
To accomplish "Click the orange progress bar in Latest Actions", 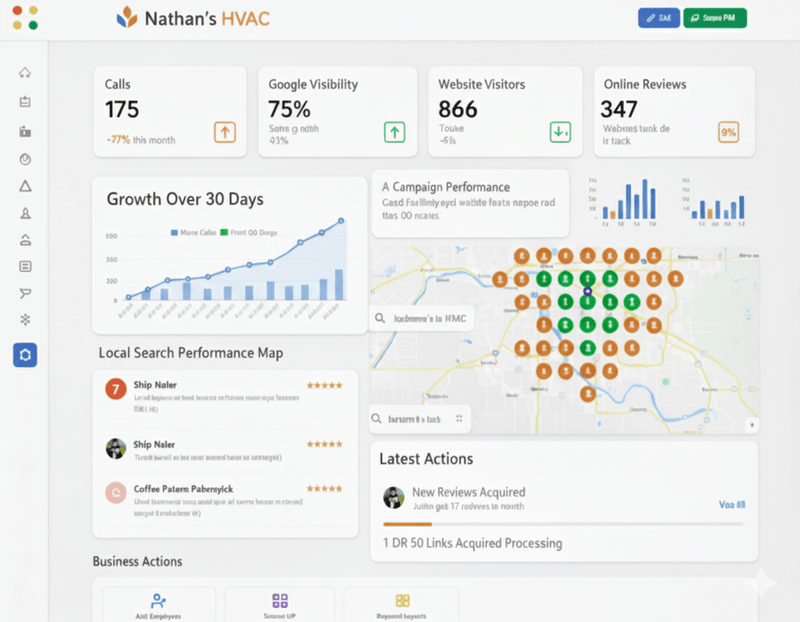I will pos(407,524).
